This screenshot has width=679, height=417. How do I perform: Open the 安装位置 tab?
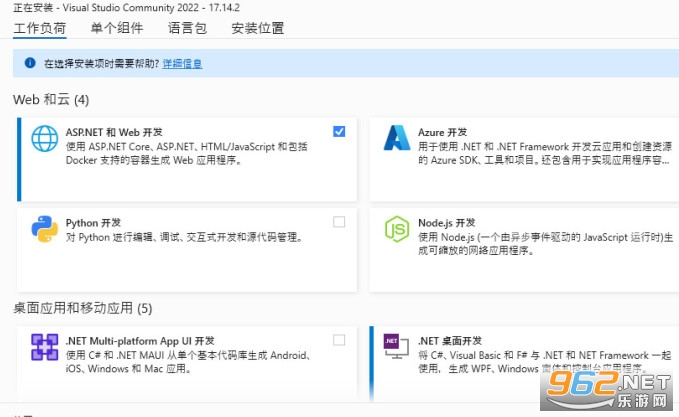point(258,29)
